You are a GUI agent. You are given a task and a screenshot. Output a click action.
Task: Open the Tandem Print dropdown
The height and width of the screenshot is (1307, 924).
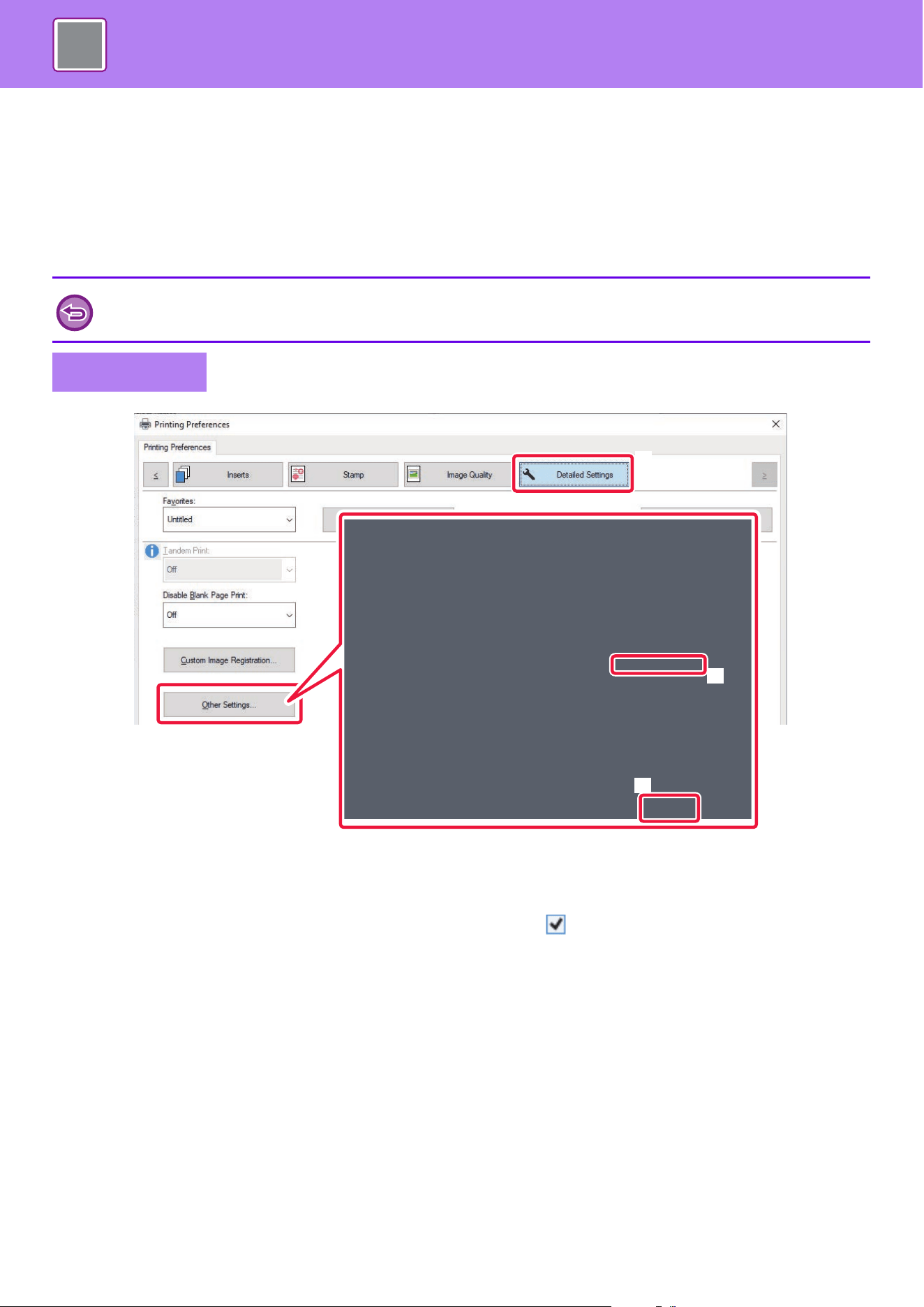pyautogui.click(x=229, y=570)
